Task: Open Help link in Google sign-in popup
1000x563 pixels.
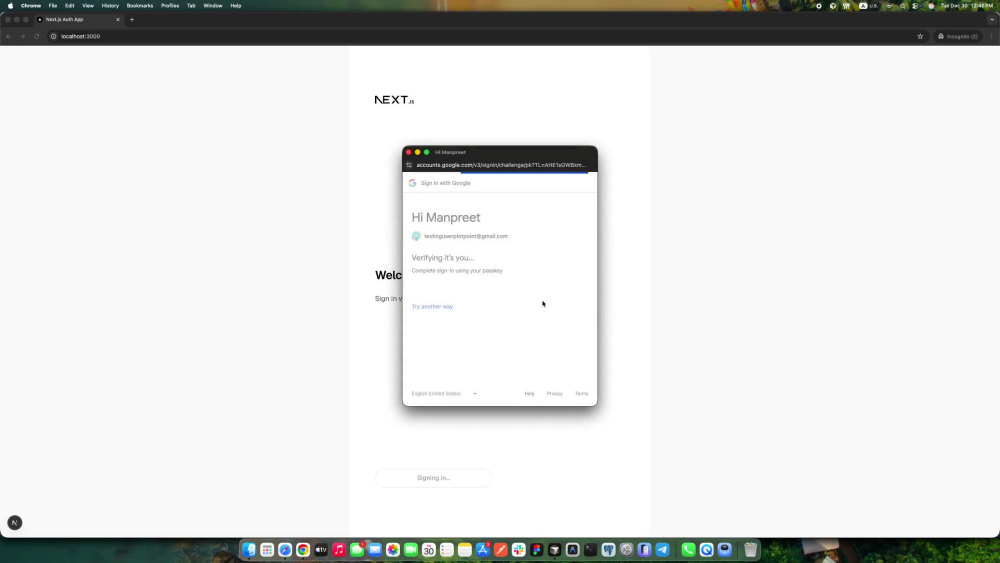Action: (529, 393)
